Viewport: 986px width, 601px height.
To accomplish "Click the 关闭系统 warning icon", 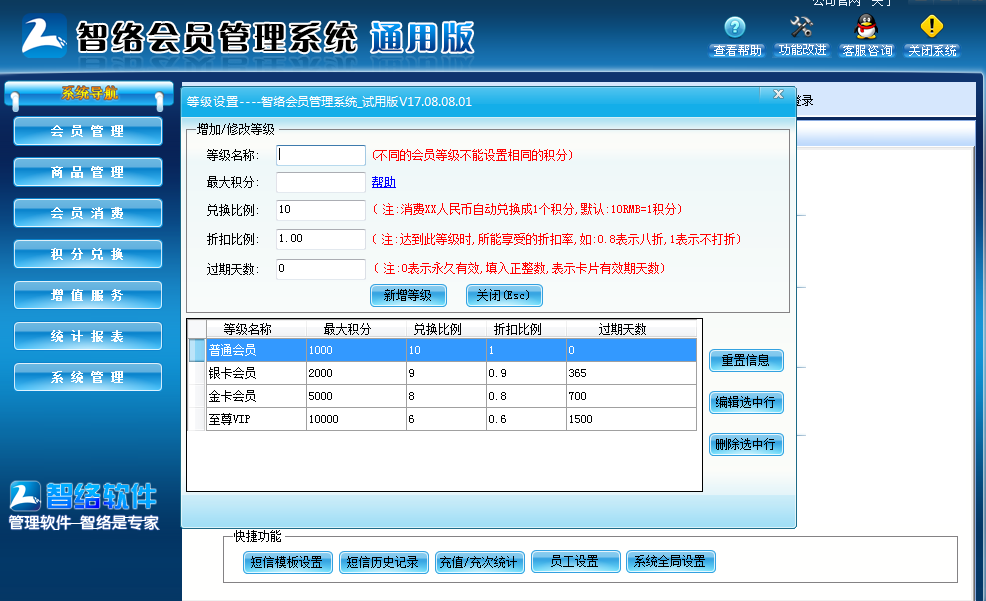I will coord(932,28).
